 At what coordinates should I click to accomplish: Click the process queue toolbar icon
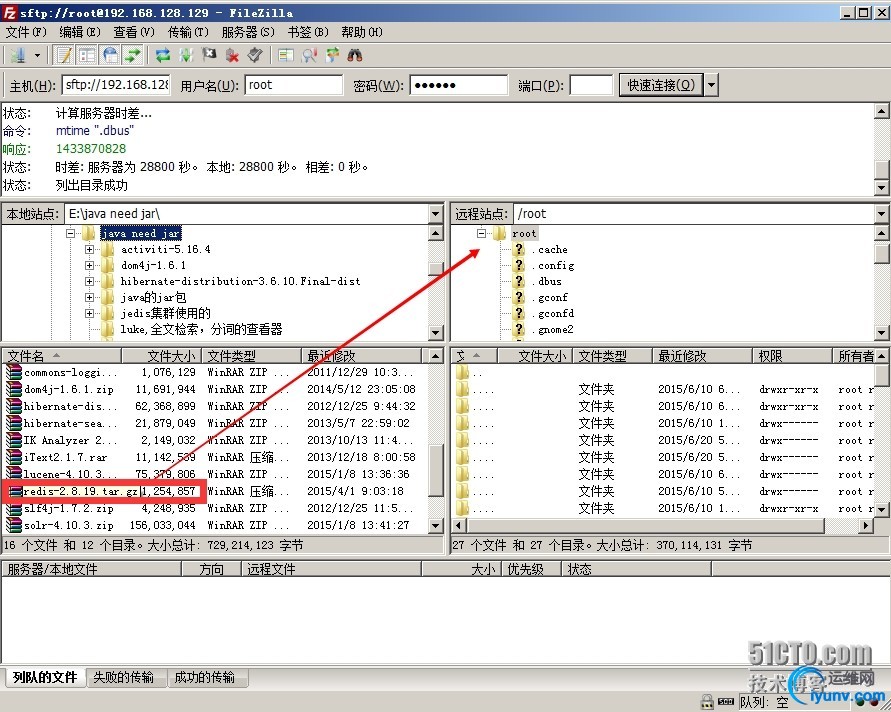click(x=186, y=55)
